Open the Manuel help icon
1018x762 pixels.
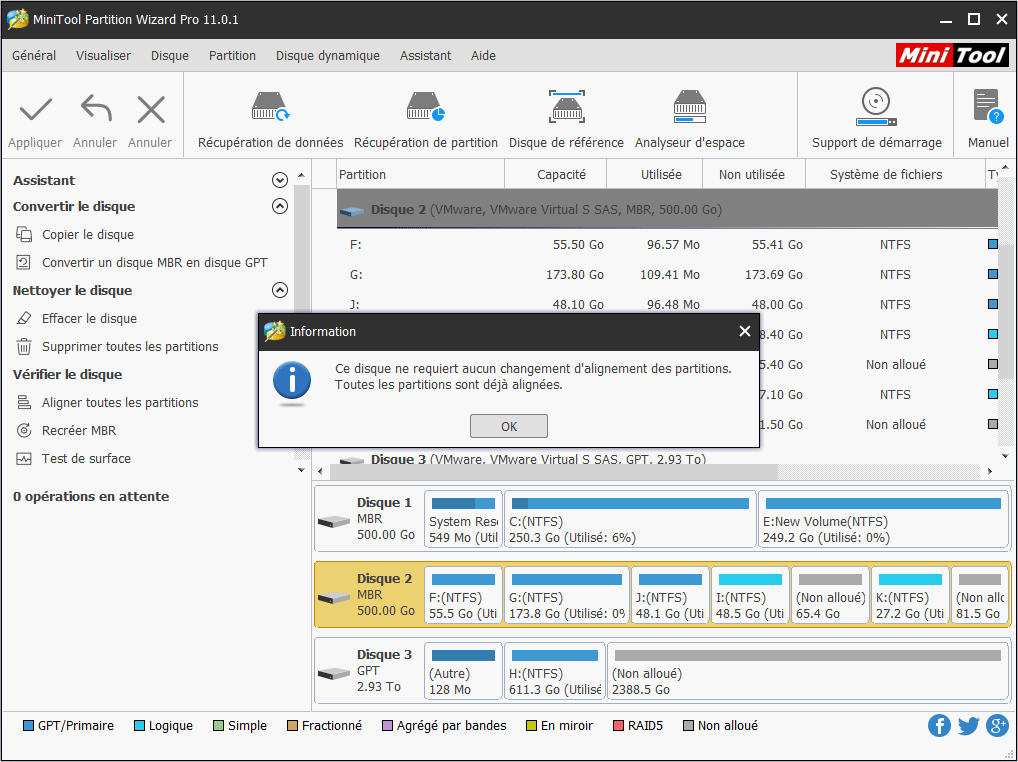pyautogui.click(x=987, y=107)
